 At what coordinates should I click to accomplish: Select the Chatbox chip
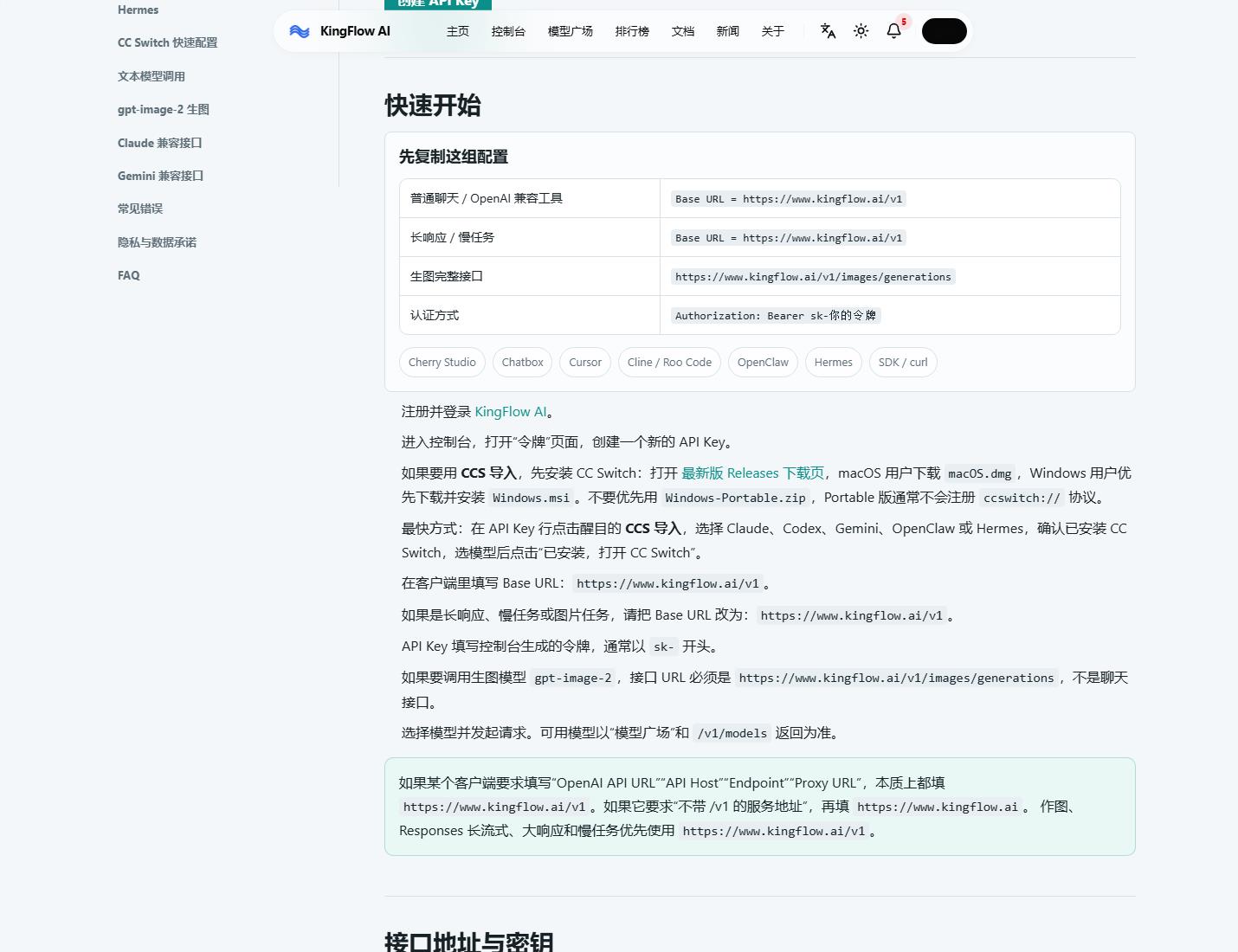click(x=523, y=363)
